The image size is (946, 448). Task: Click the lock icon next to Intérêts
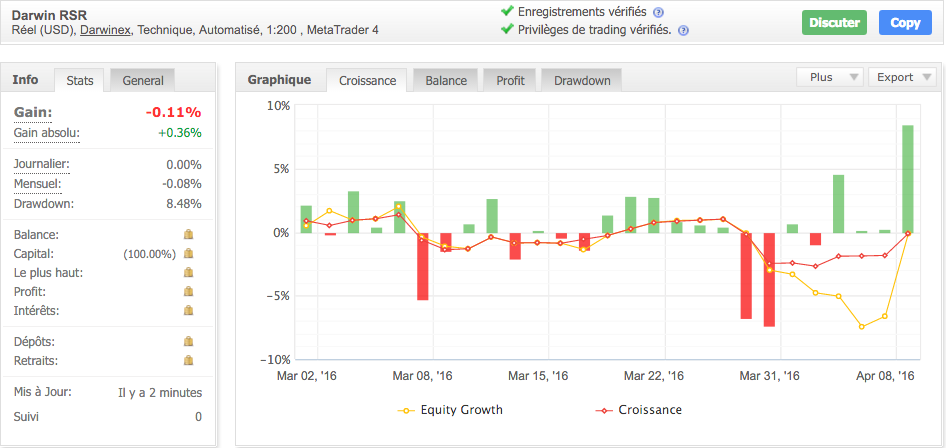pos(188,311)
